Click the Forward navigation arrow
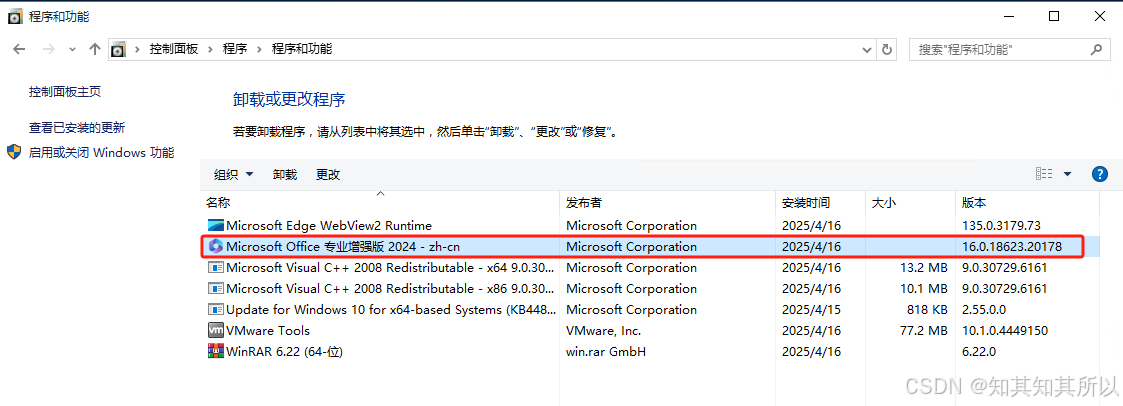Image resolution: width=1123 pixels, height=406 pixels. pos(49,49)
